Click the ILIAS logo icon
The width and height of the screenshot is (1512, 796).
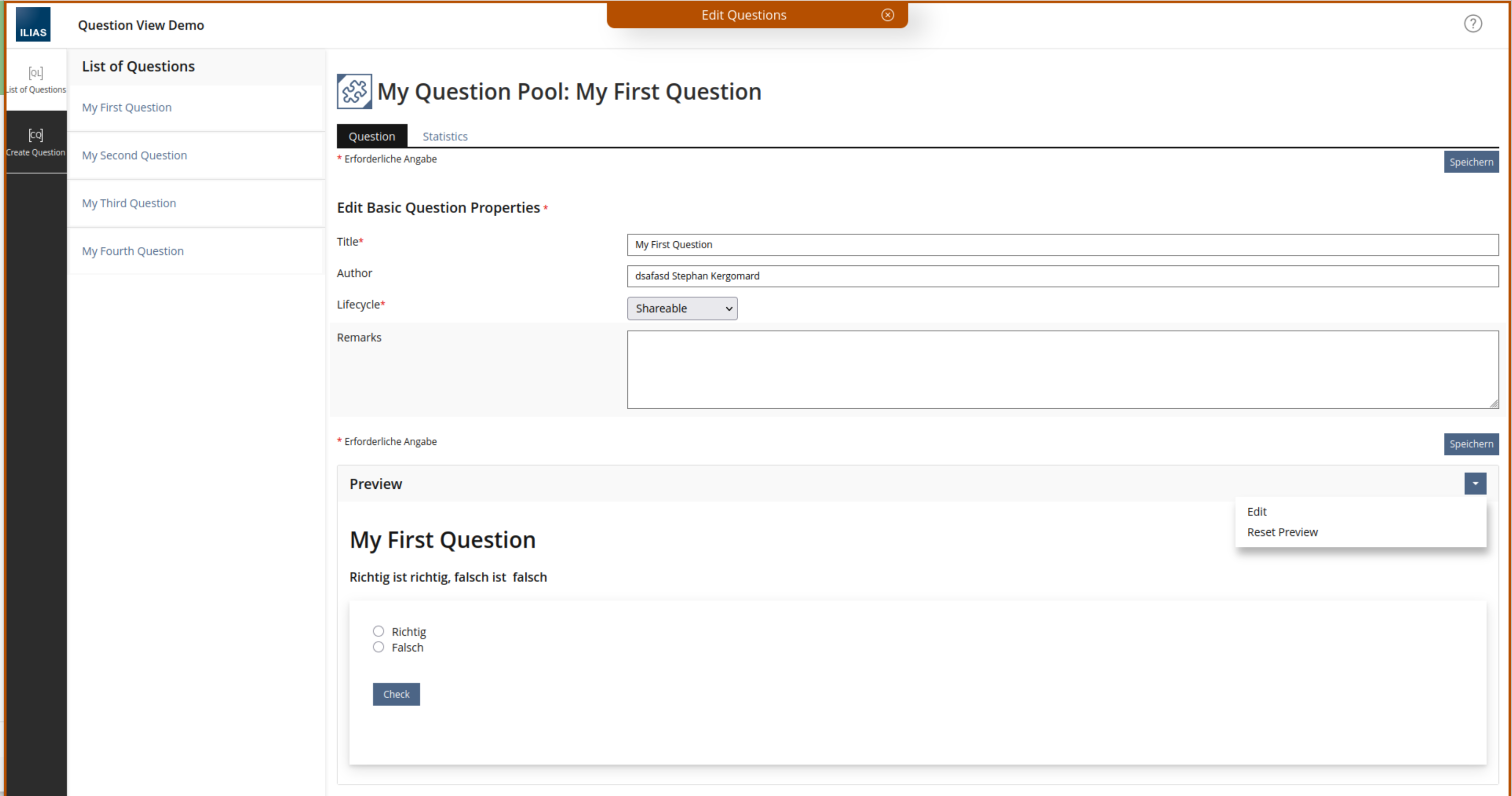(x=33, y=25)
